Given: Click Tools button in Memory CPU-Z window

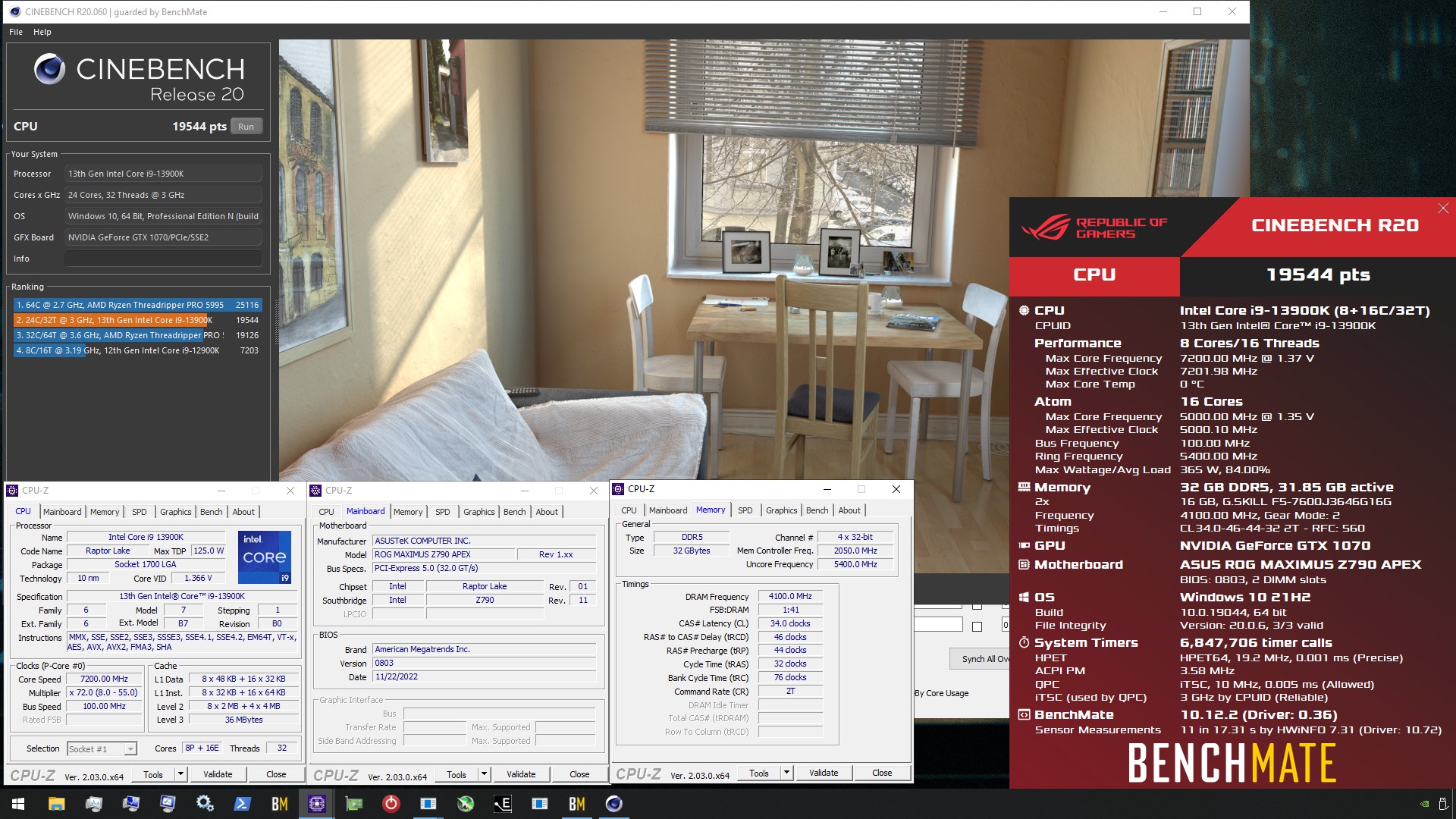Looking at the screenshot, I should pyautogui.click(x=759, y=773).
